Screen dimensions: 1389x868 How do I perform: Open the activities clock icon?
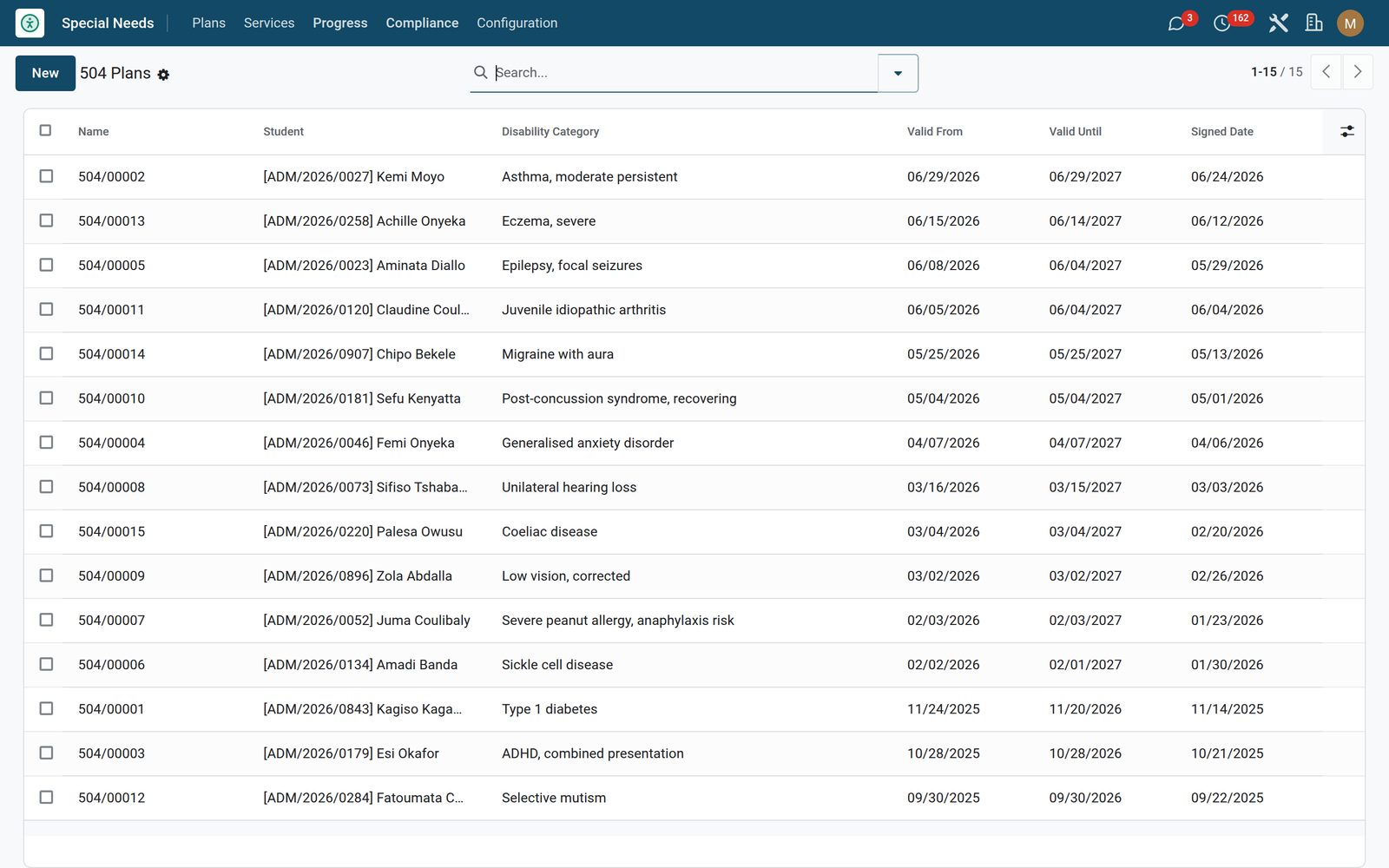(1221, 23)
